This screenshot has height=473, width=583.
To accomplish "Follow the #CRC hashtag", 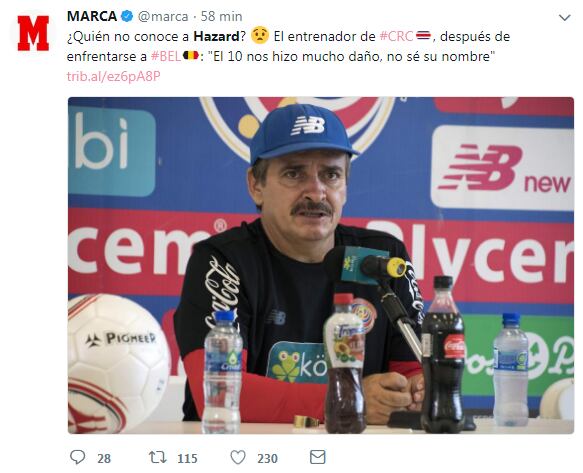I will (x=396, y=36).
